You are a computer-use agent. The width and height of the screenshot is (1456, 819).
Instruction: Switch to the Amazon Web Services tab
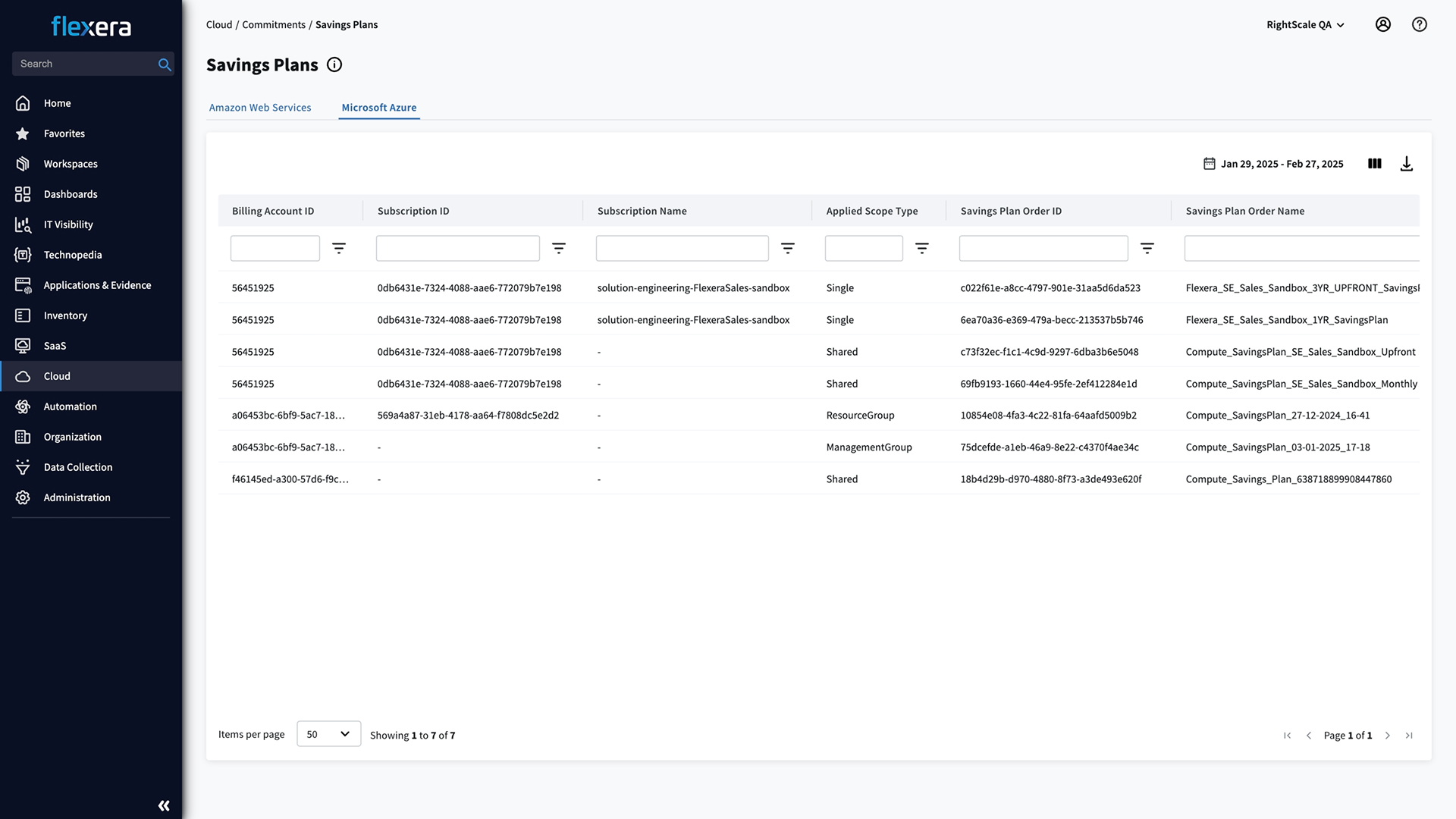[x=260, y=107]
